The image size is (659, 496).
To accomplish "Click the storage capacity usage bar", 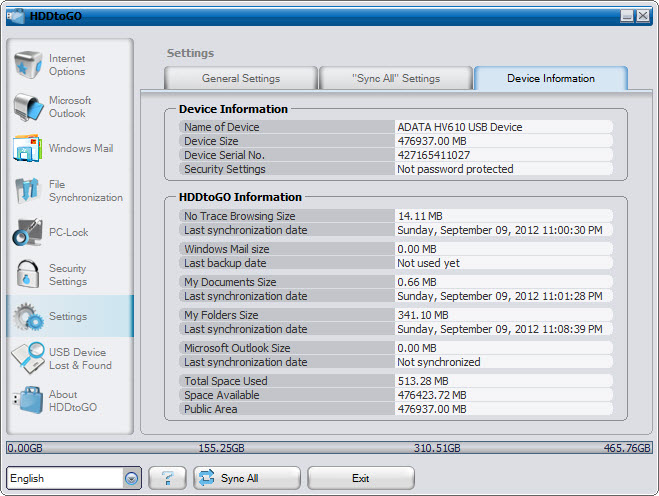I will 329,448.
